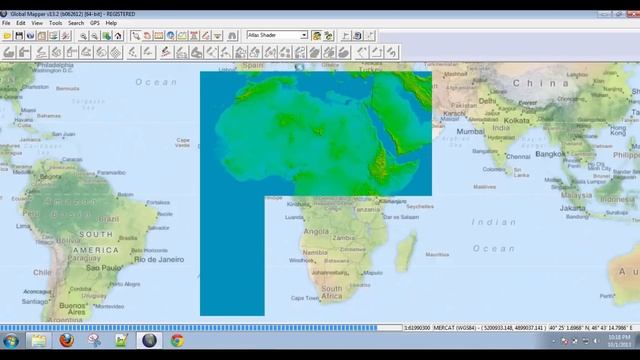Select the Feature Info tool

171,36
